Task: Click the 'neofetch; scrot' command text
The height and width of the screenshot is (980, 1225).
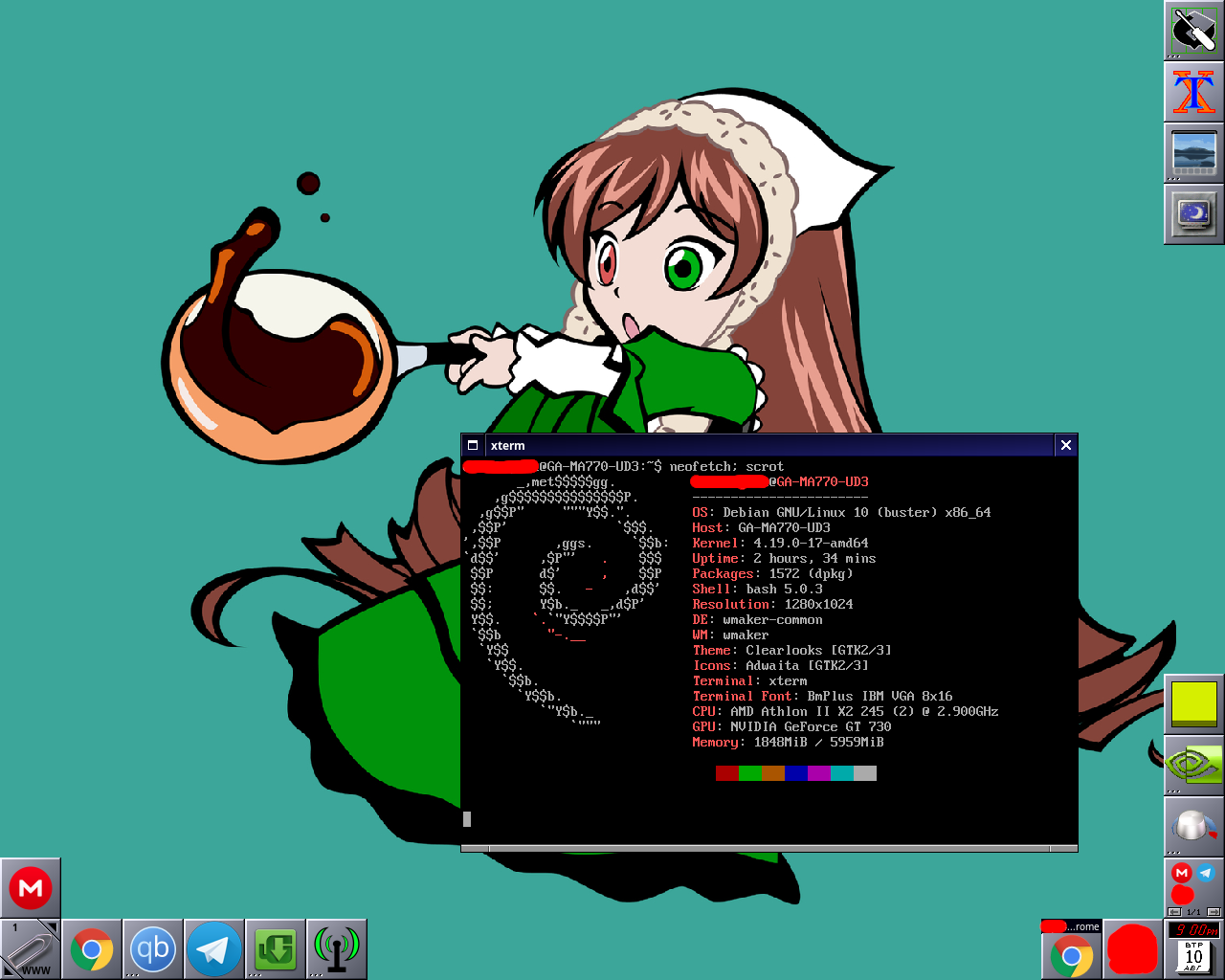Action: pos(726,467)
